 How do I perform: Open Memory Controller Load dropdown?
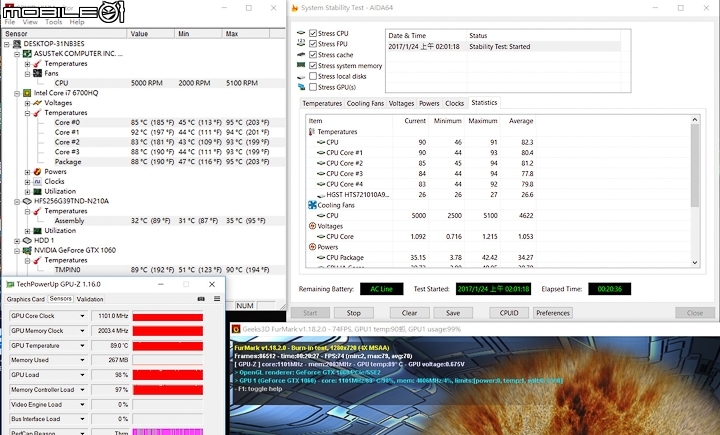(x=83, y=390)
